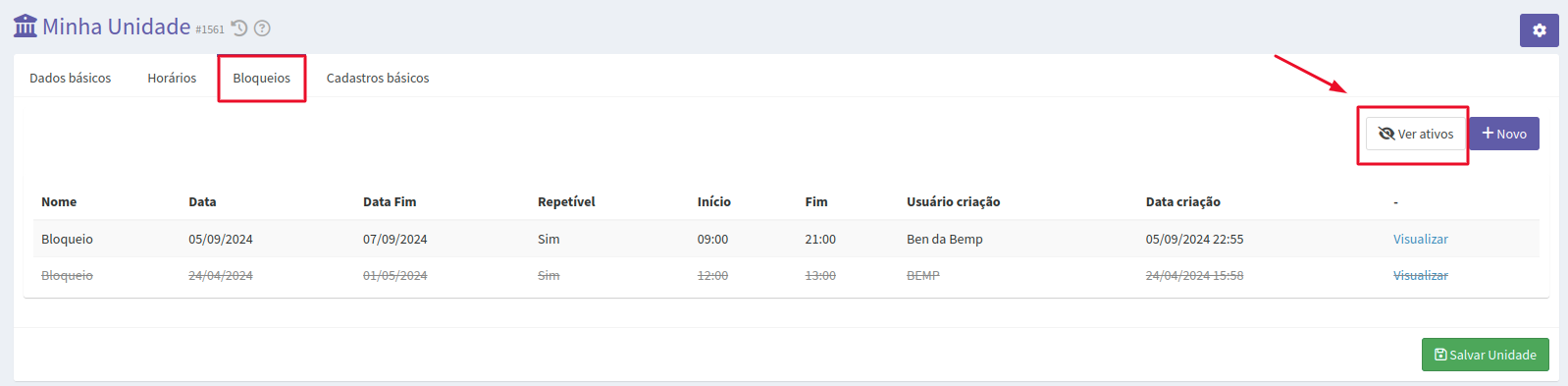Toggle Ver ativos visibility filter
The height and width of the screenshot is (386, 1568).
pos(1416,134)
